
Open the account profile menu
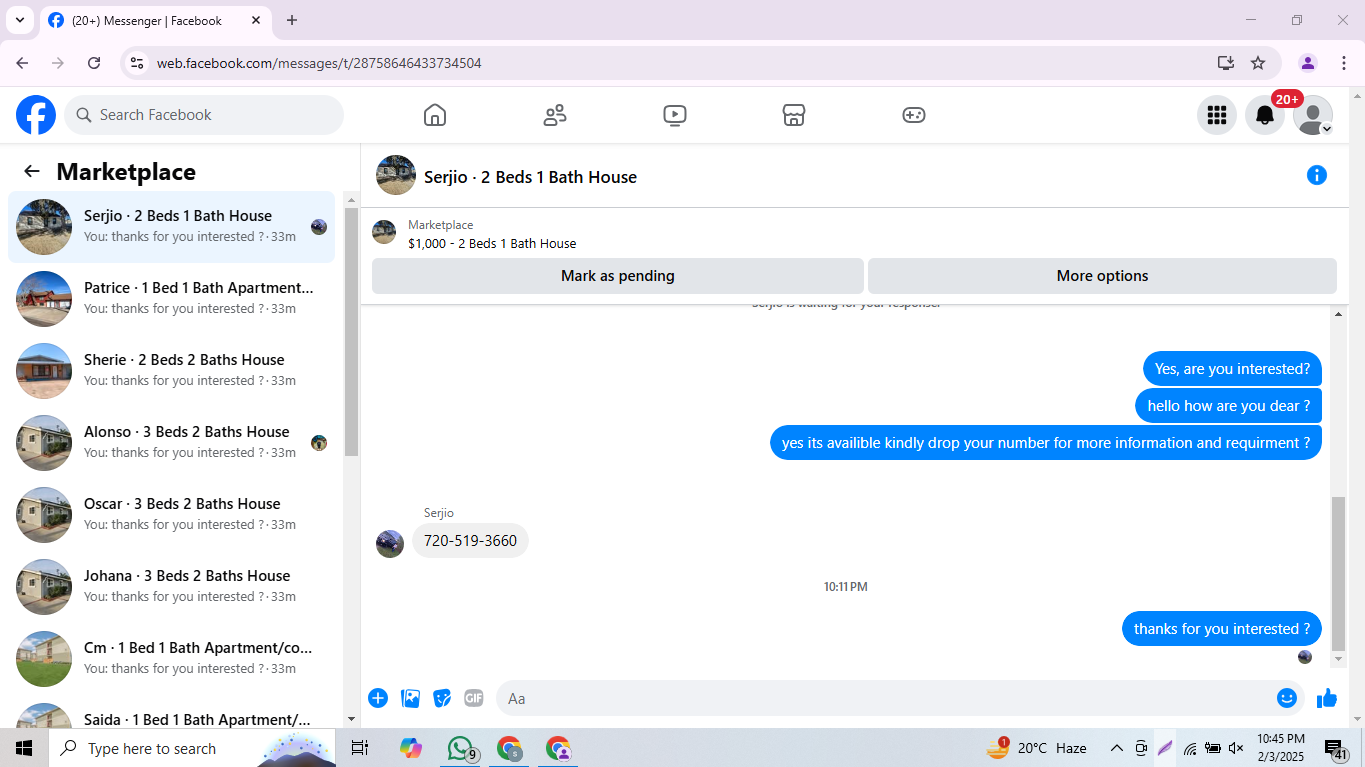click(1313, 115)
